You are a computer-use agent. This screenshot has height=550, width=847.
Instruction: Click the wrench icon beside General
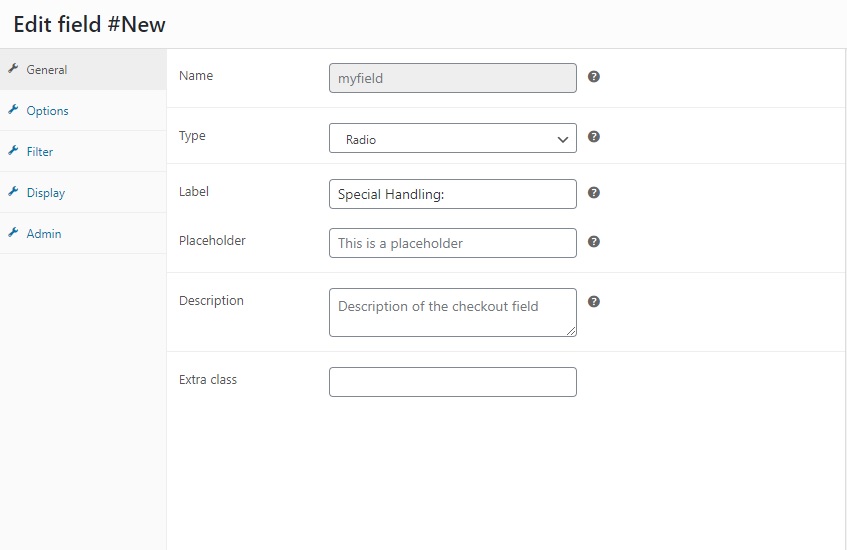coord(14,69)
